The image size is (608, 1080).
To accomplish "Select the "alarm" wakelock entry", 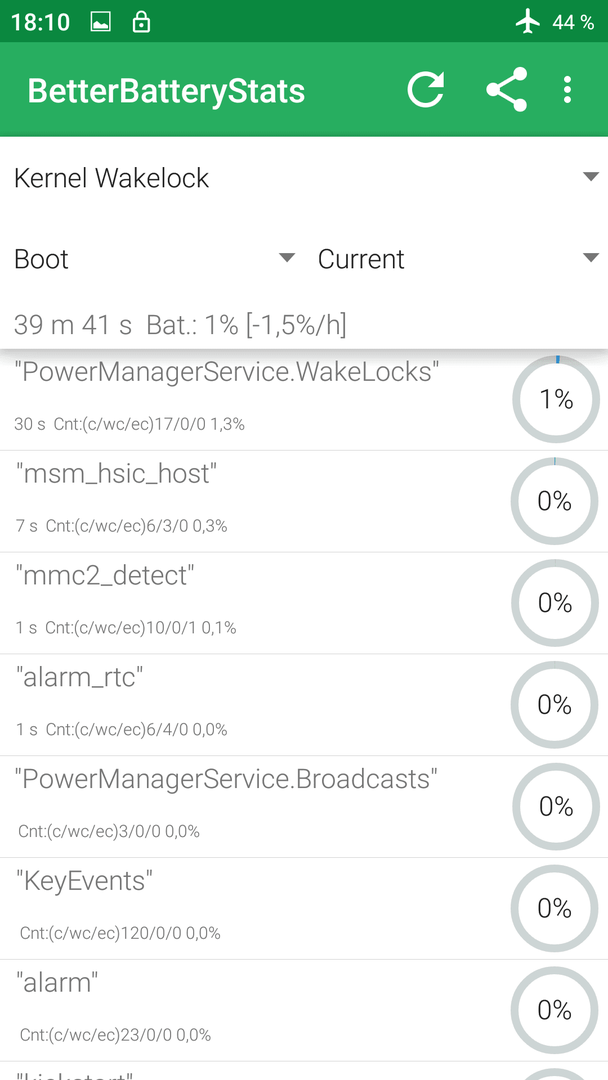I will point(304,1010).
